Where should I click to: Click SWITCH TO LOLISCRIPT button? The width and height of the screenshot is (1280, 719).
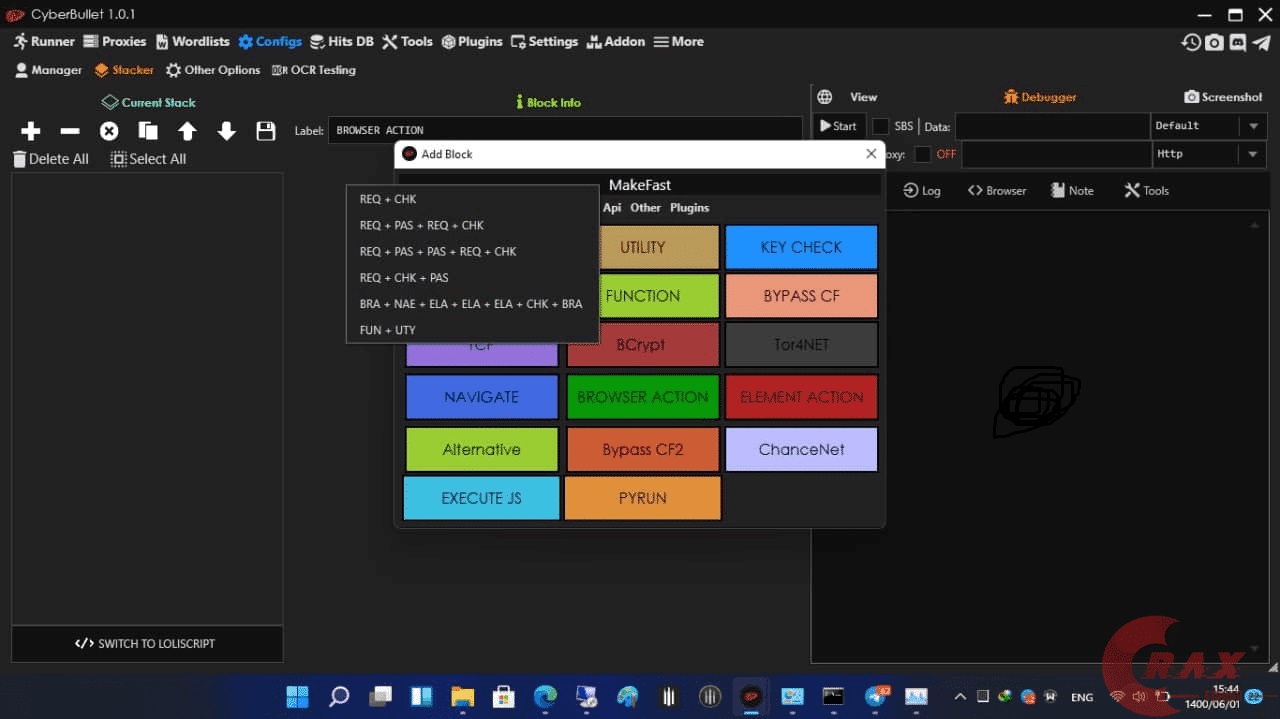[x=147, y=644]
